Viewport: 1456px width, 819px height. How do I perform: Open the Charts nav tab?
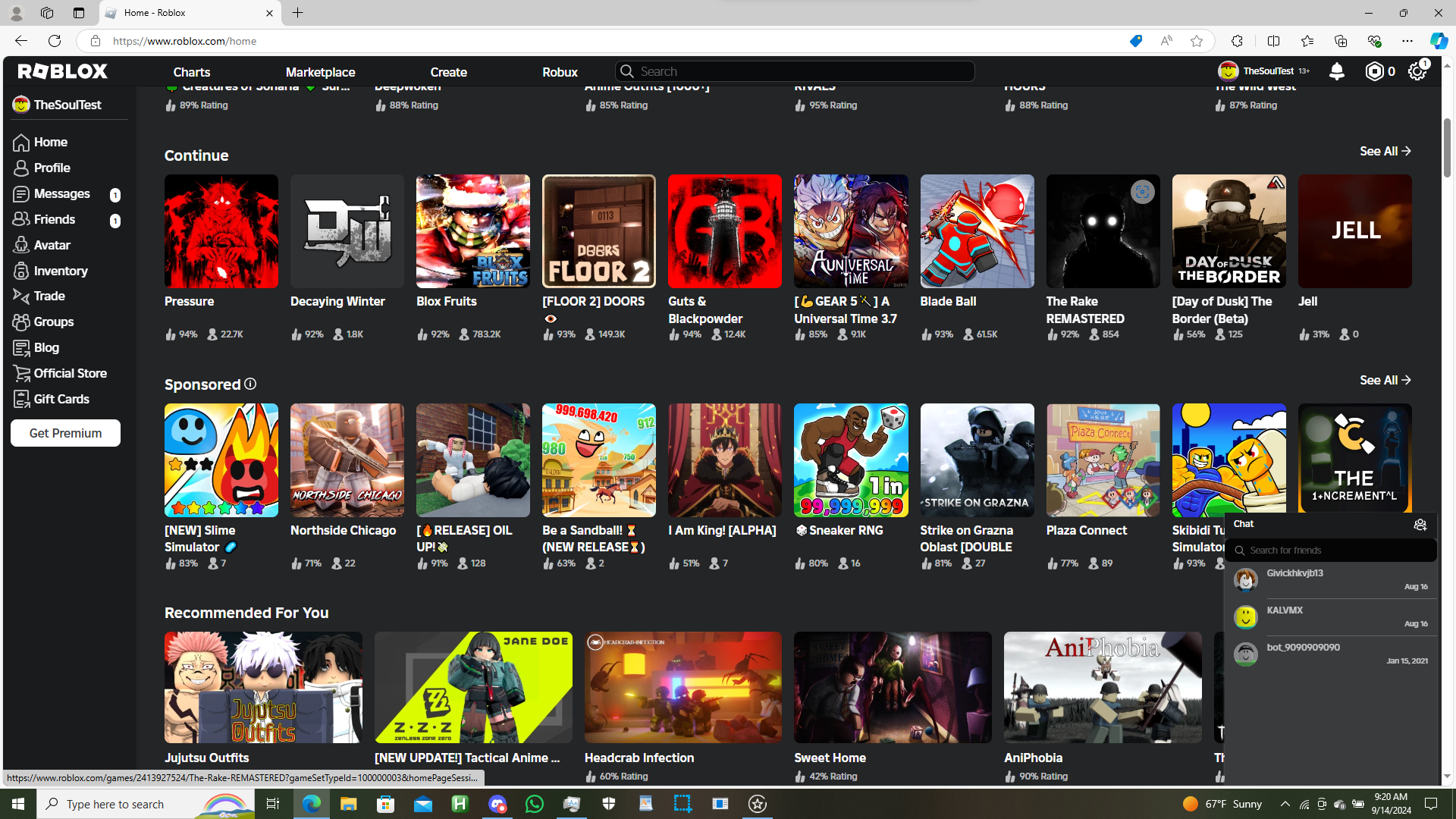pos(191,72)
